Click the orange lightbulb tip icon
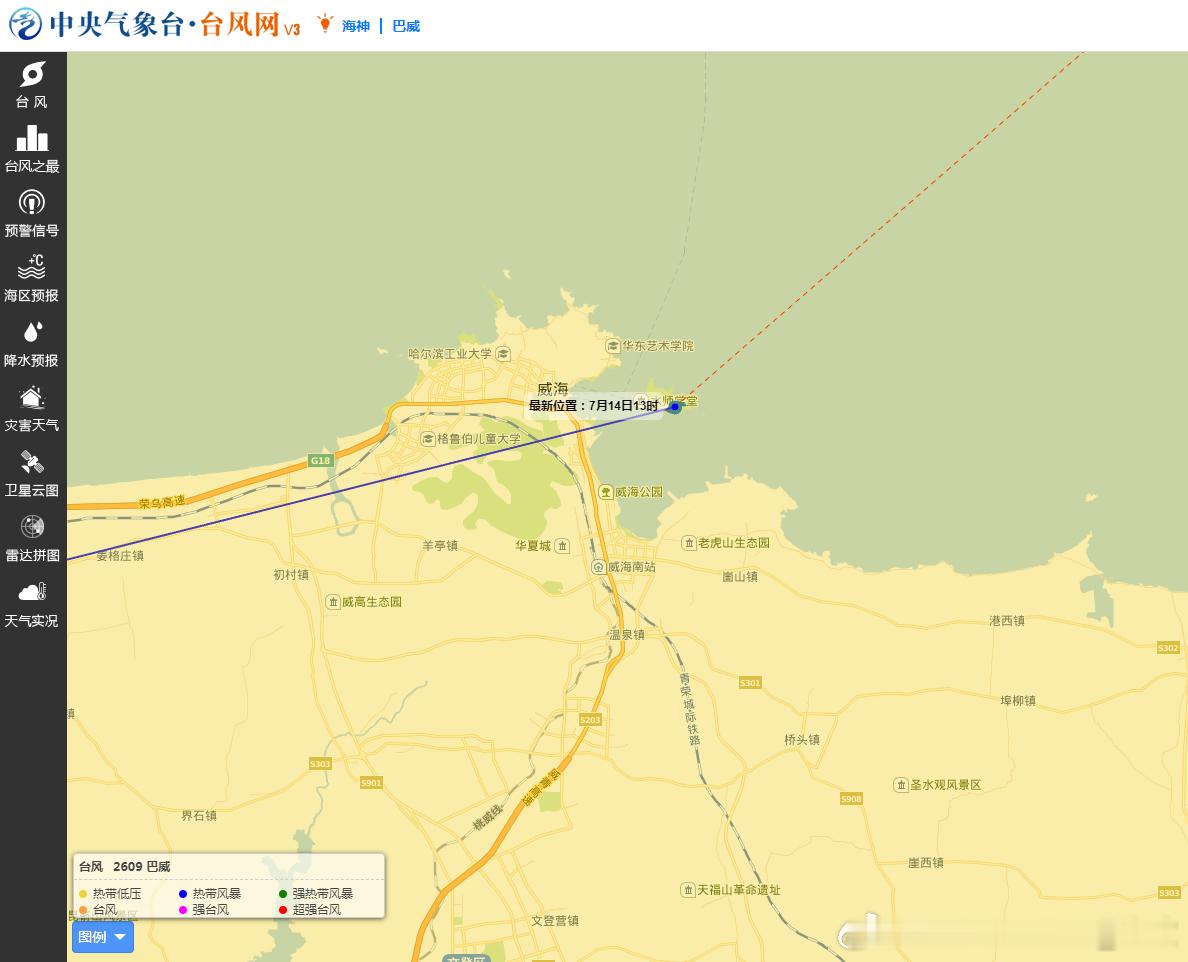The width and height of the screenshot is (1188, 962). pos(325,23)
